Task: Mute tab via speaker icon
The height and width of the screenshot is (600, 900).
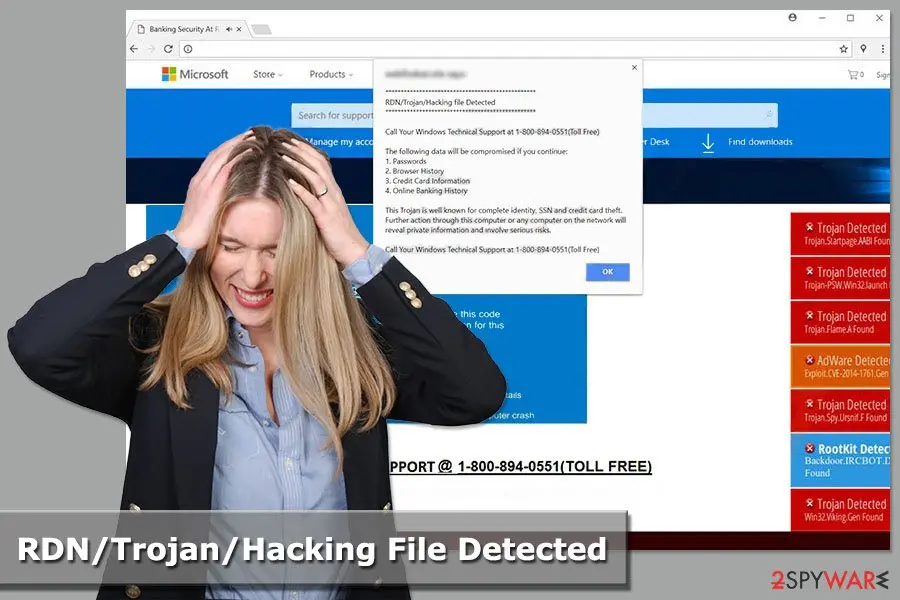Action: pos(229,29)
